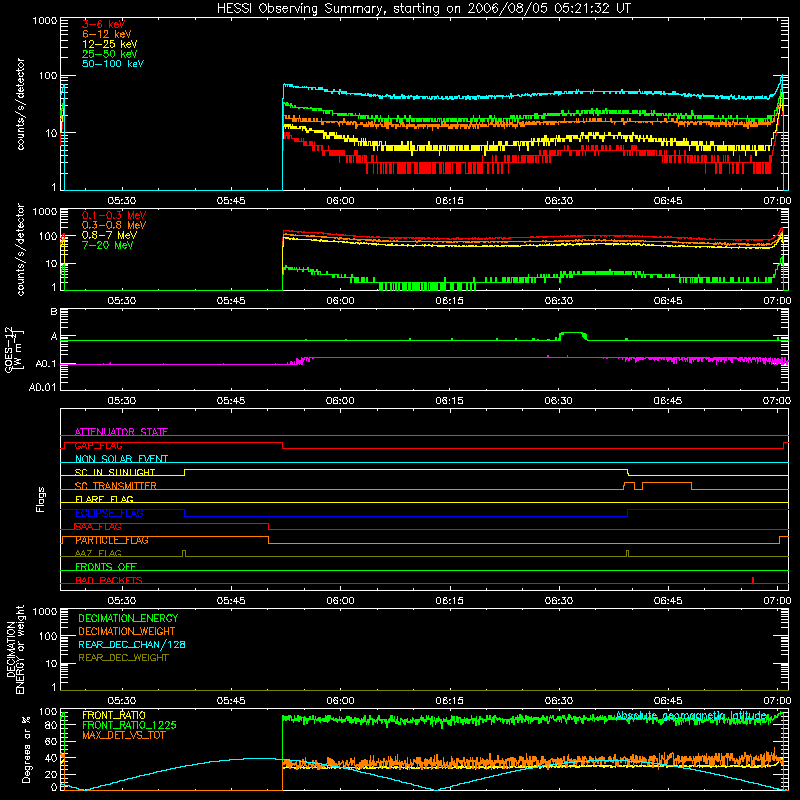Click the ATTENUATOR_STATE flag label
The image size is (800, 800).
tap(121, 432)
